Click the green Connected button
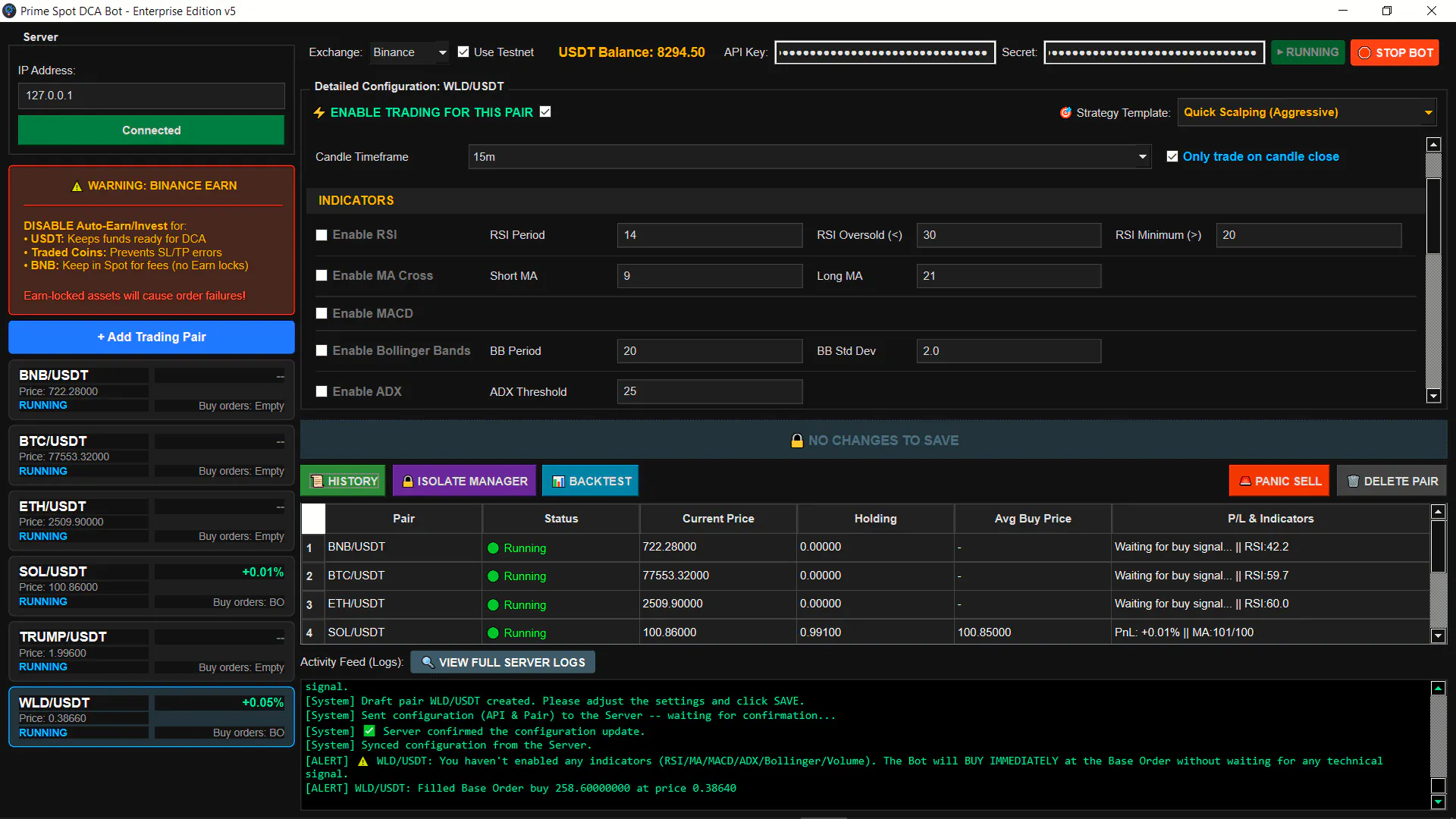Screen dimensions: 1456x819 click(152, 130)
